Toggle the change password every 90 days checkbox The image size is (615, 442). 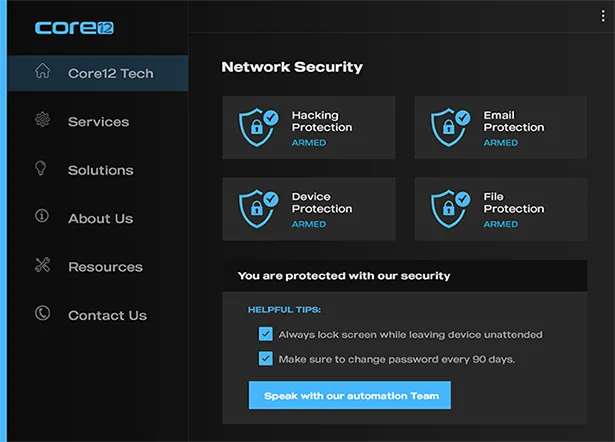[x=266, y=358]
